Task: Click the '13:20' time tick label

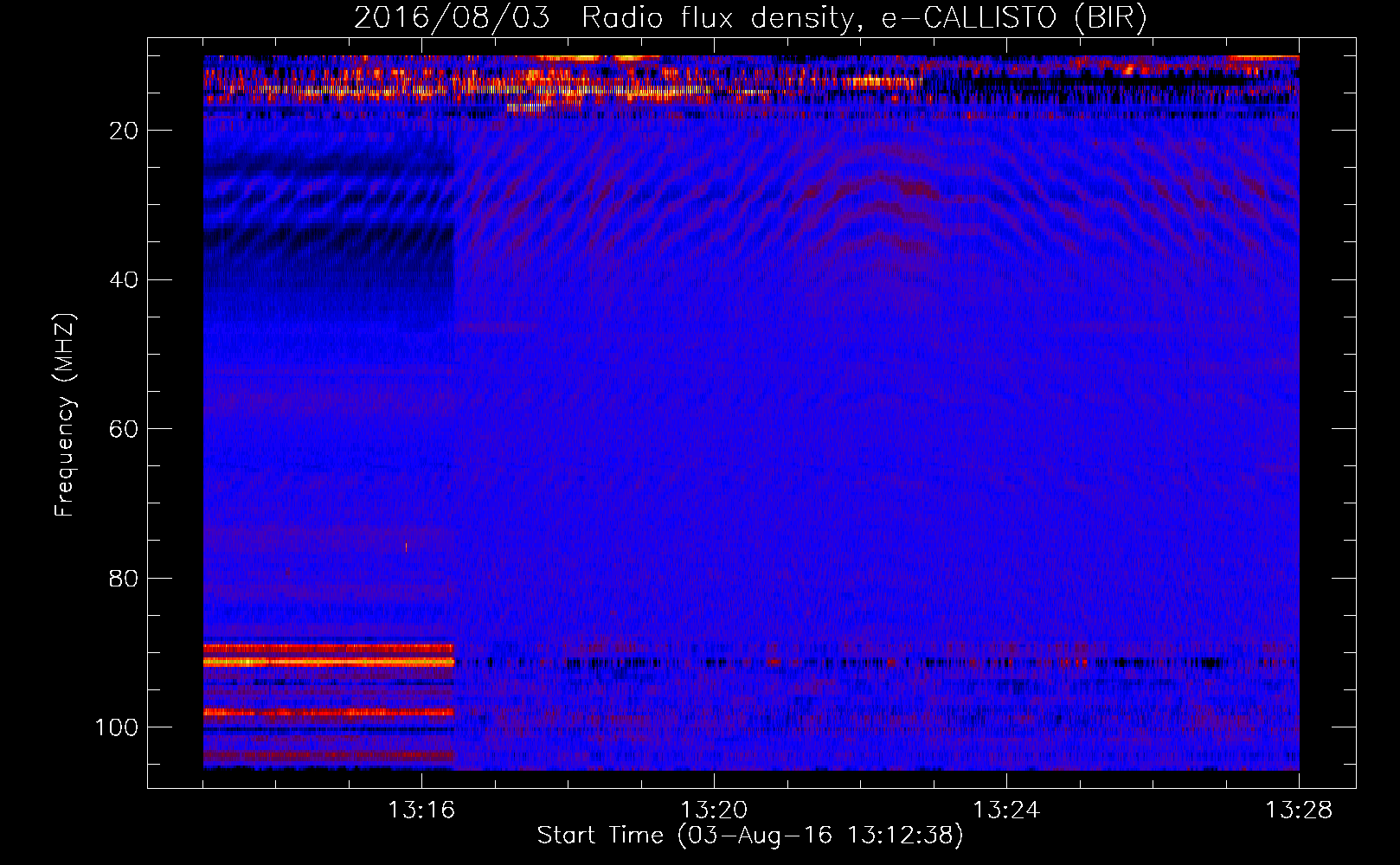Action: click(714, 811)
